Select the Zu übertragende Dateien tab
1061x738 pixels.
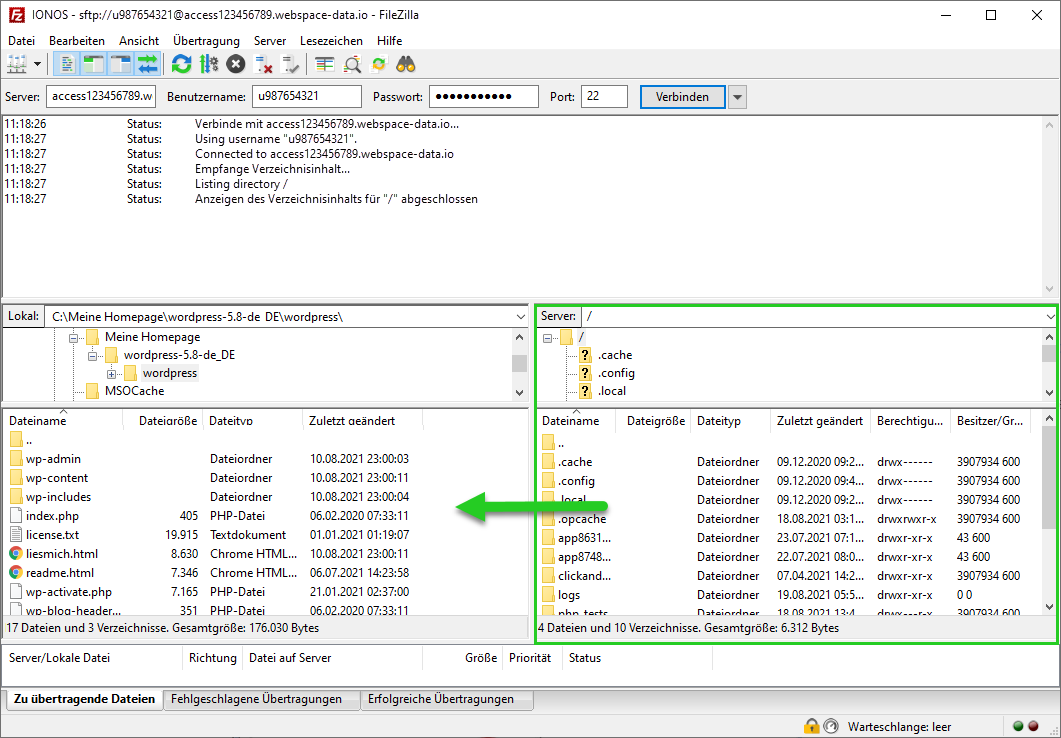tap(85, 699)
